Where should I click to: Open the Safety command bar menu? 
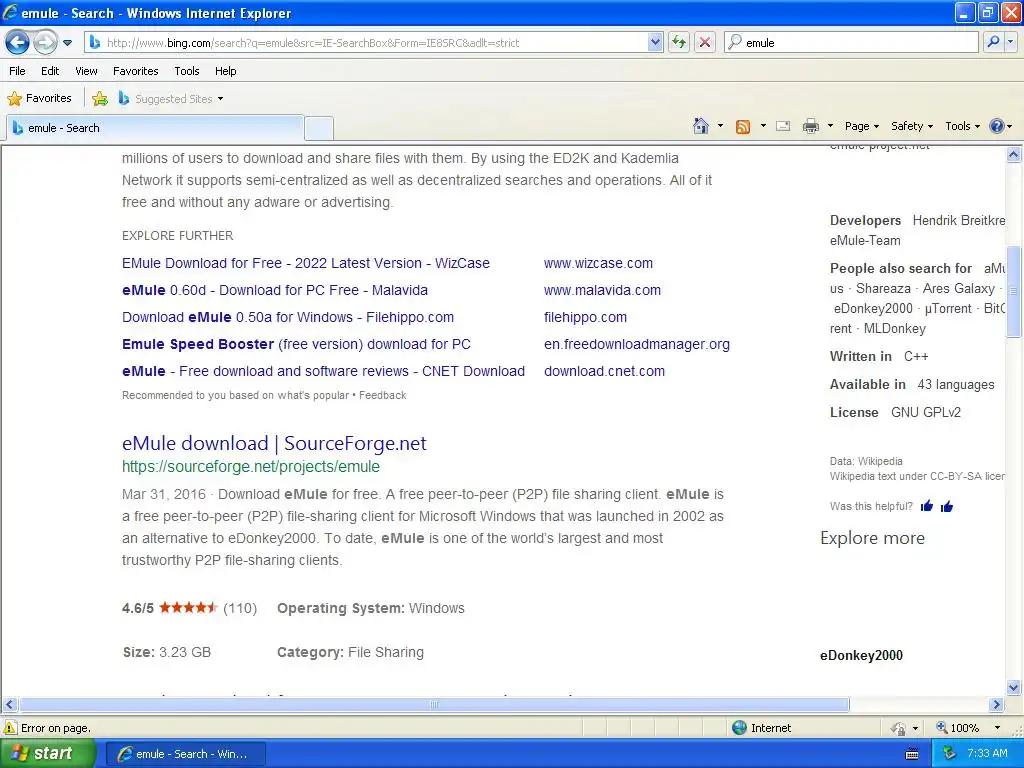pos(912,126)
